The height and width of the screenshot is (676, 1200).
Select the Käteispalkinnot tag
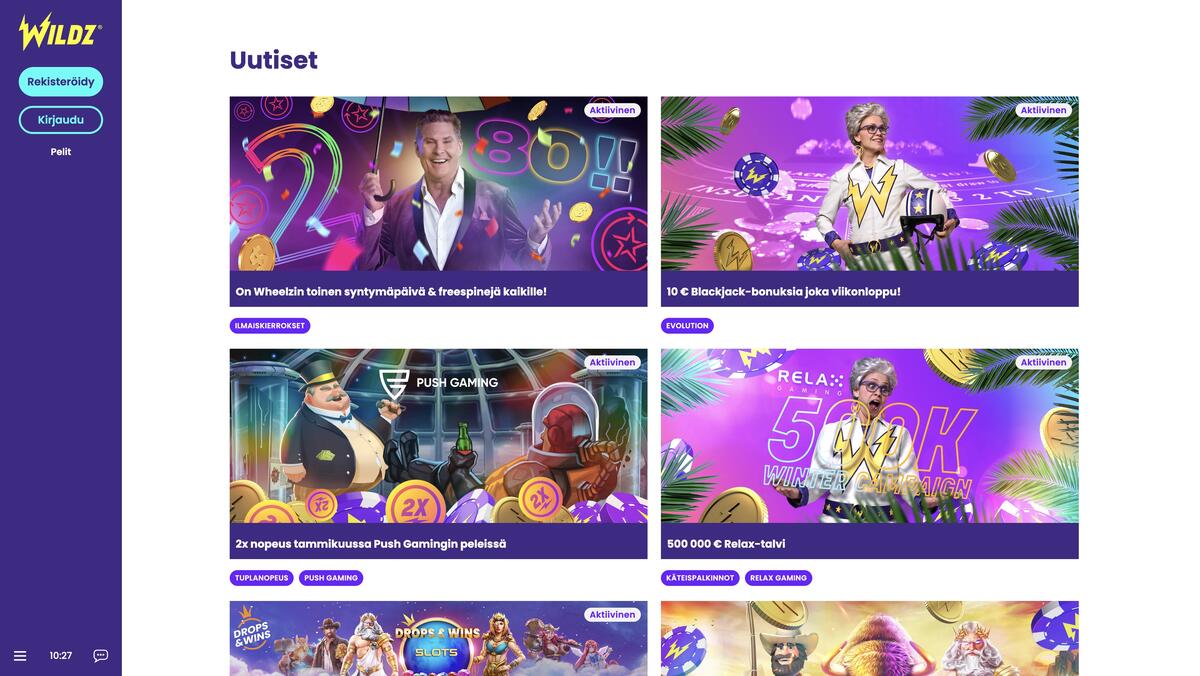[x=700, y=578]
